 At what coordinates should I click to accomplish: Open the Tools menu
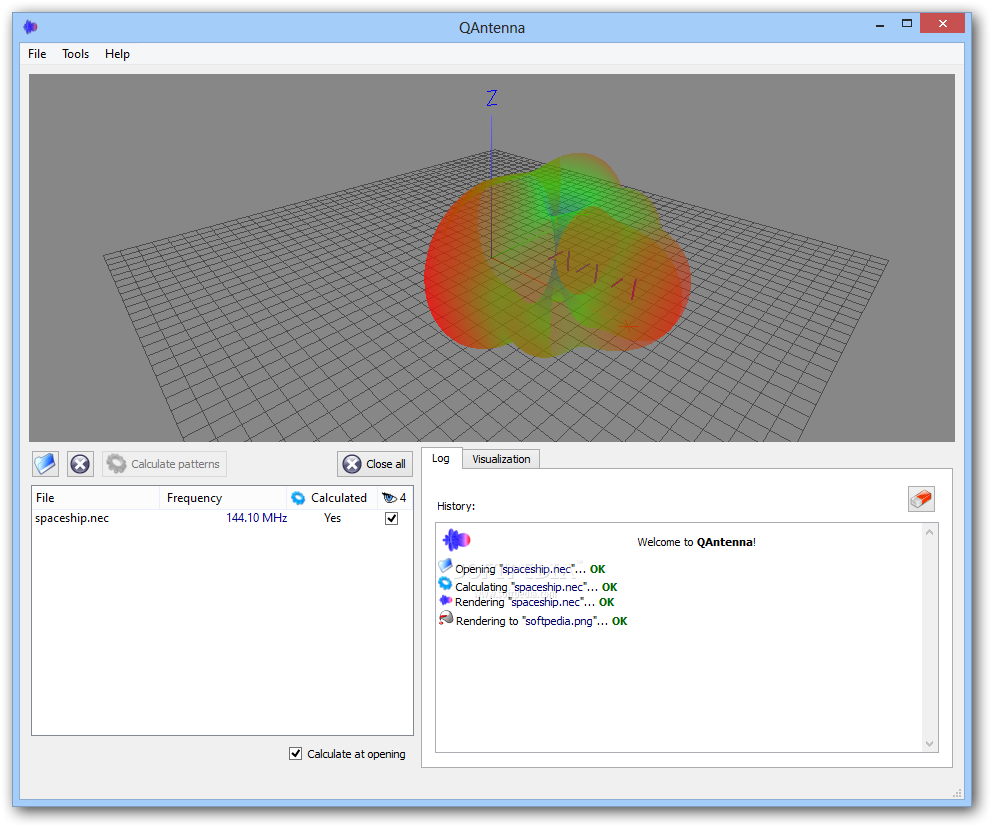75,54
